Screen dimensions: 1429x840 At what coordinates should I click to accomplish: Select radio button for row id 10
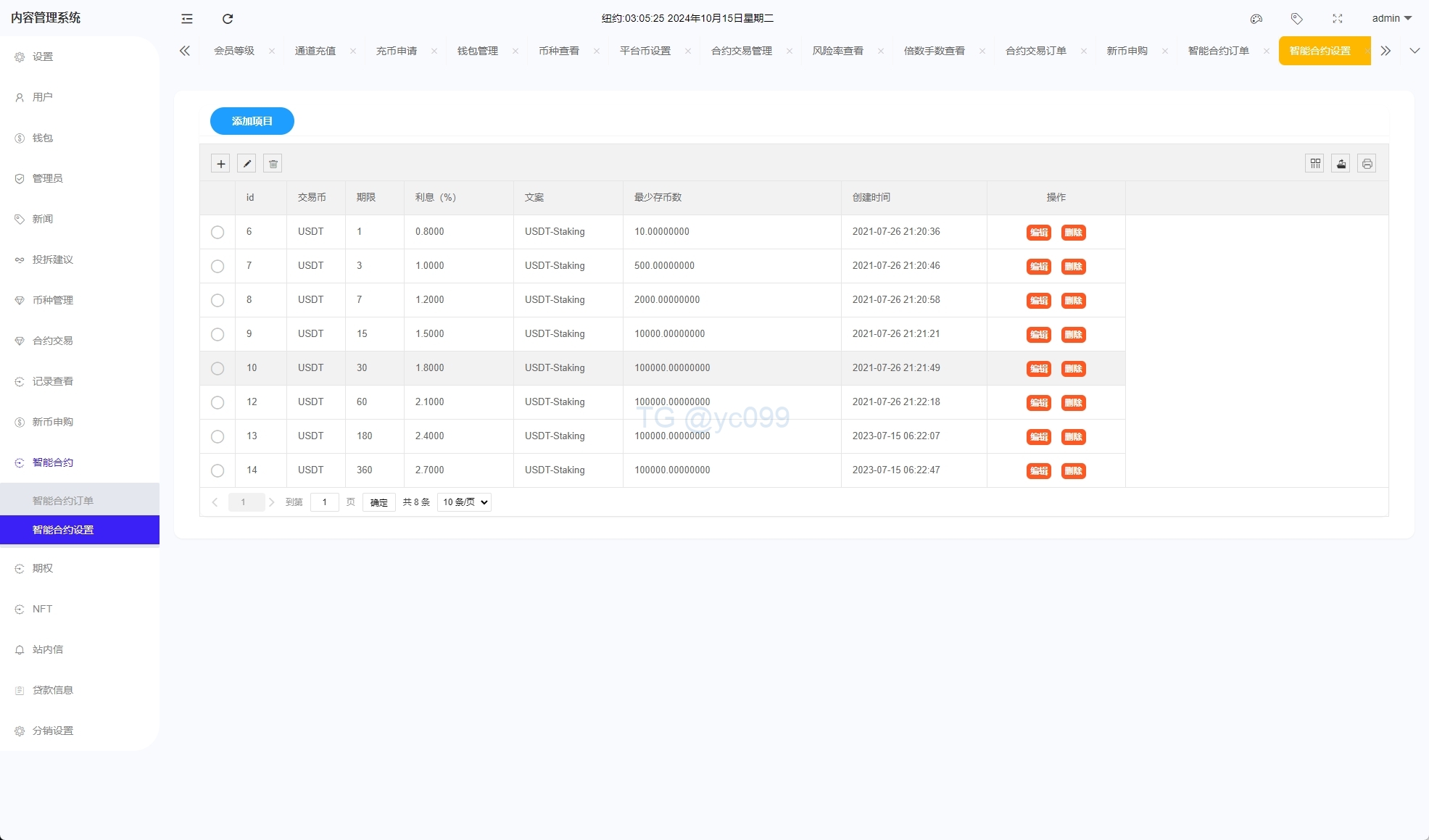coord(218,368)
